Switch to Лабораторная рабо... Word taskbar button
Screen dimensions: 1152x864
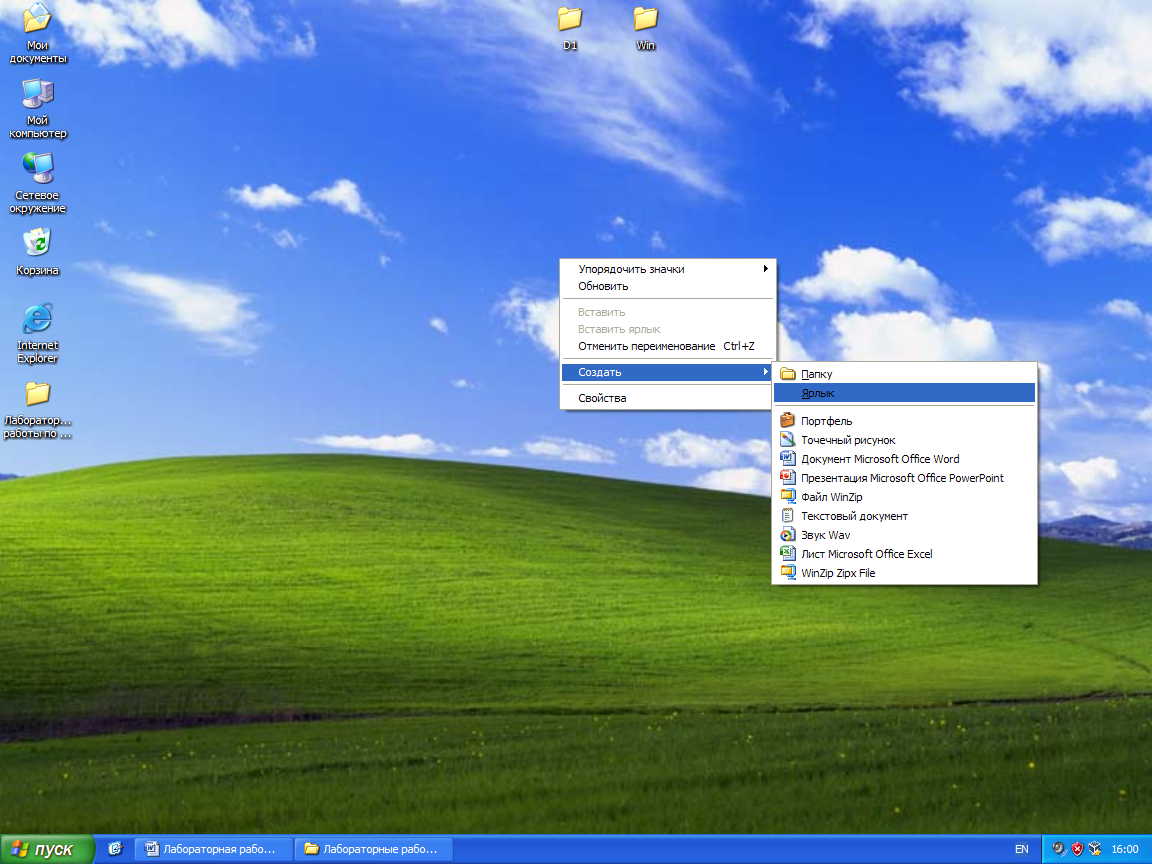pyautogui.click(x=213, y=849)
